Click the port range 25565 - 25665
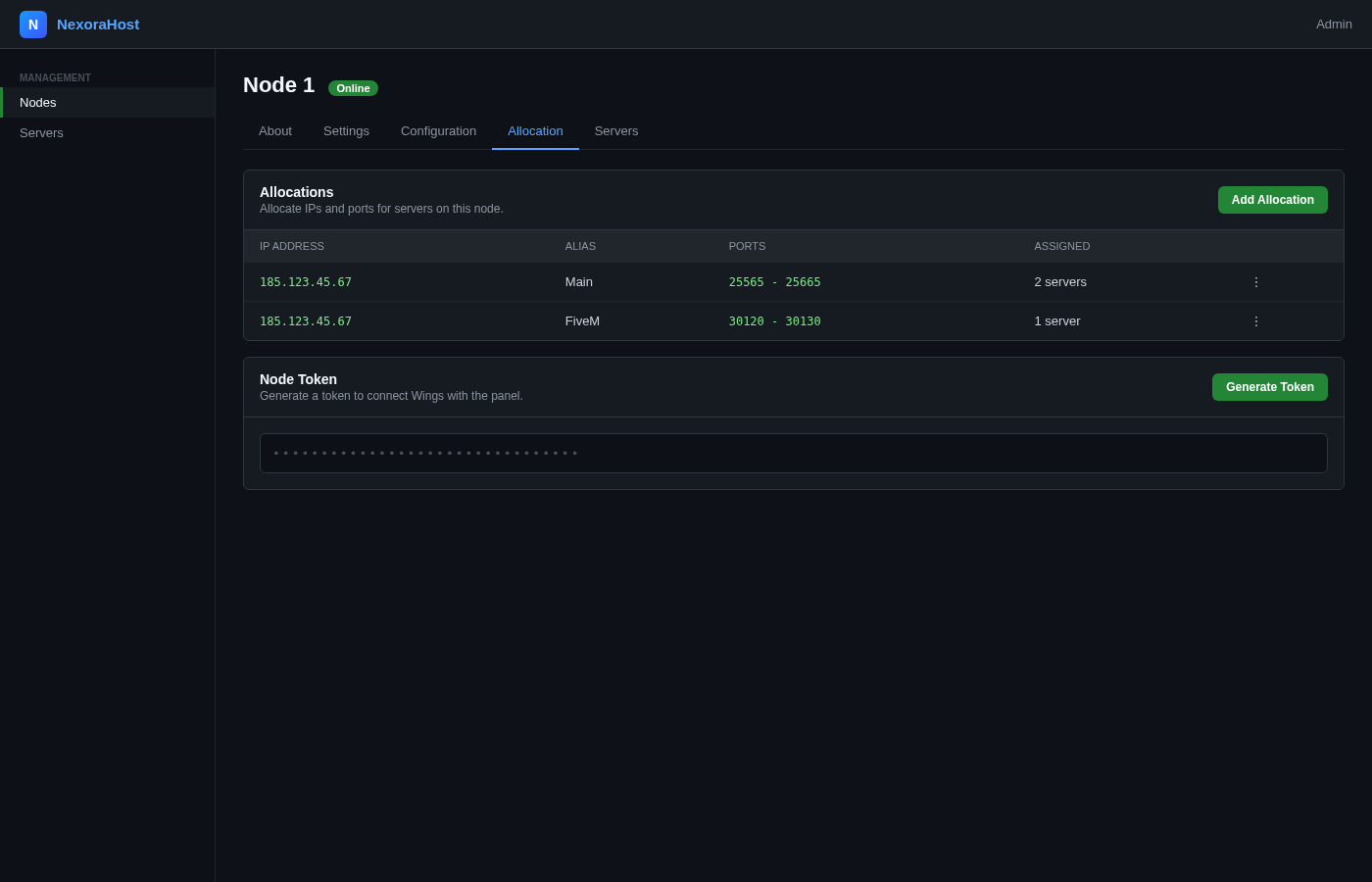Image resolution: width=1372 pixels, height=882 pixels. 775,282
